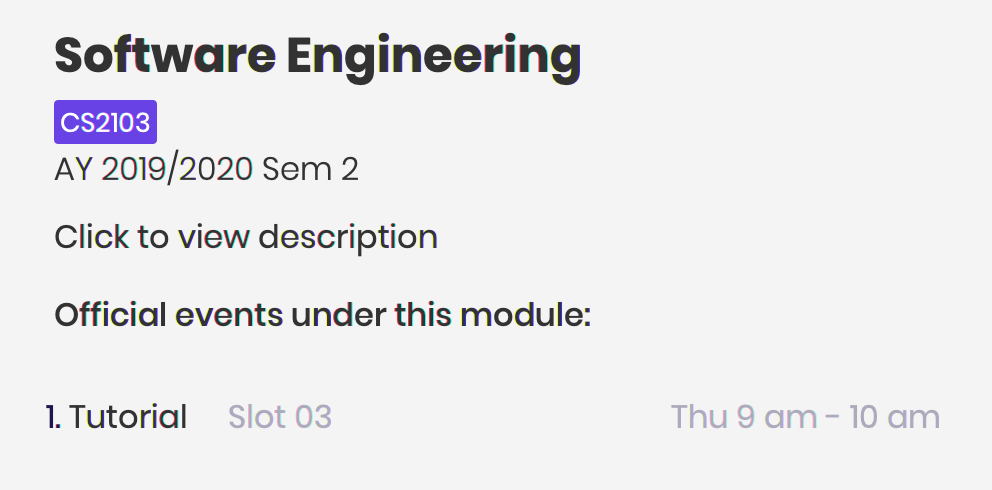Click the word "view" in the description toggle

[214, 238]
